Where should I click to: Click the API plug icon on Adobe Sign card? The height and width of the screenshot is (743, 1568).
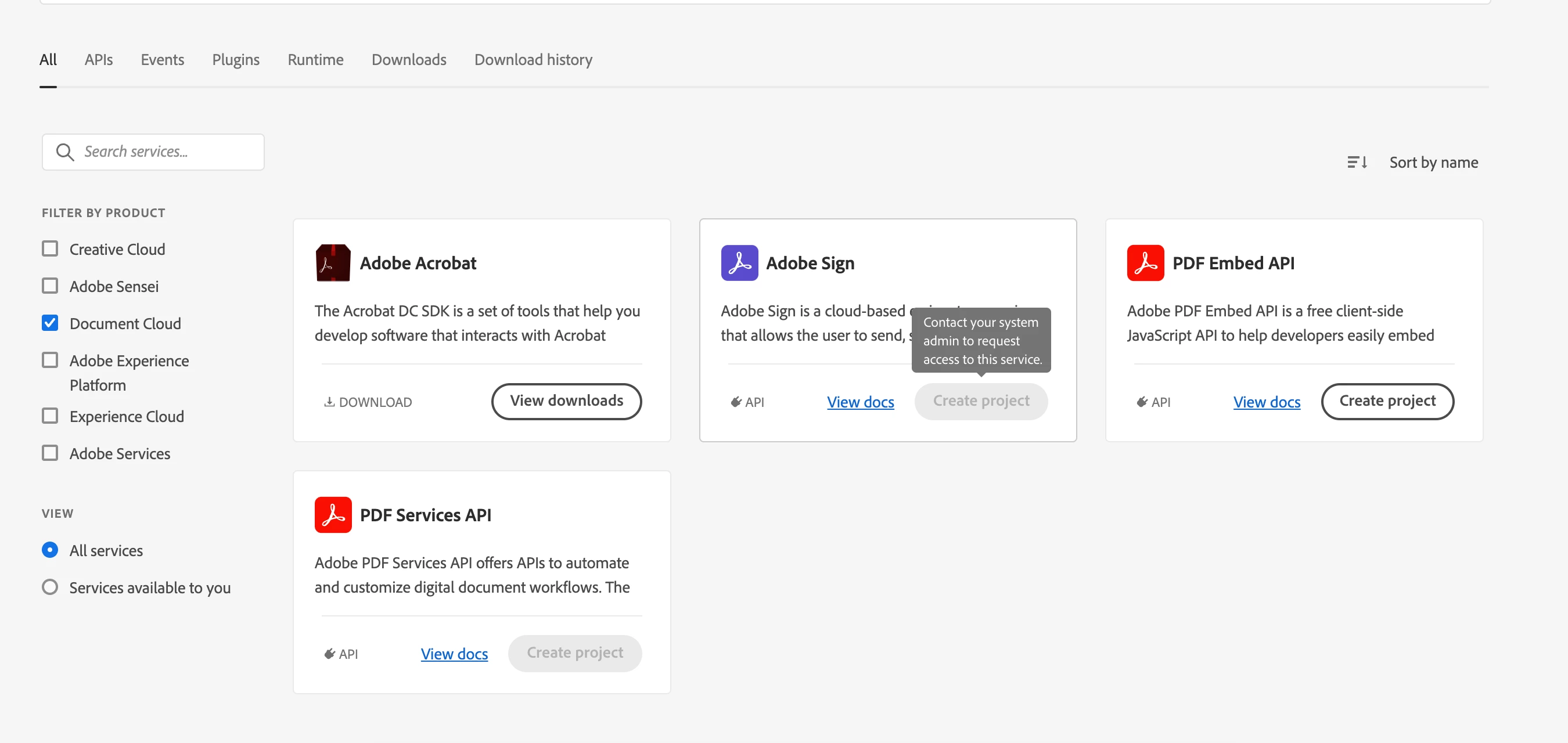coord(735,402)
